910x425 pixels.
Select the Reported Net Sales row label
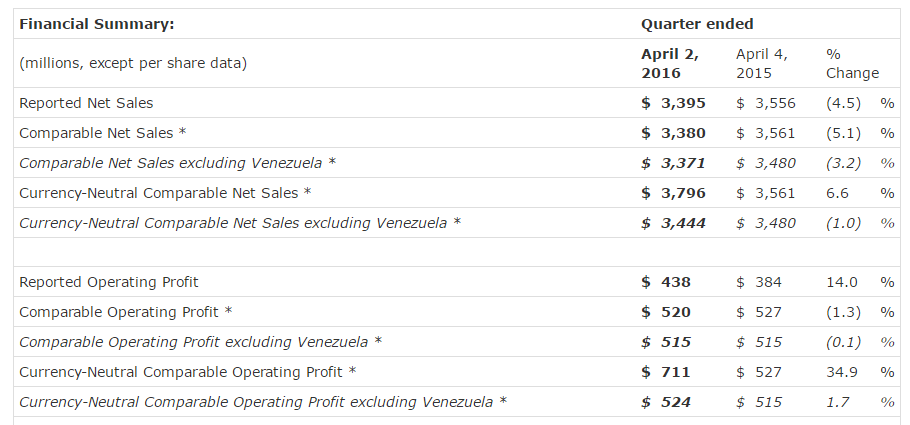86,103
